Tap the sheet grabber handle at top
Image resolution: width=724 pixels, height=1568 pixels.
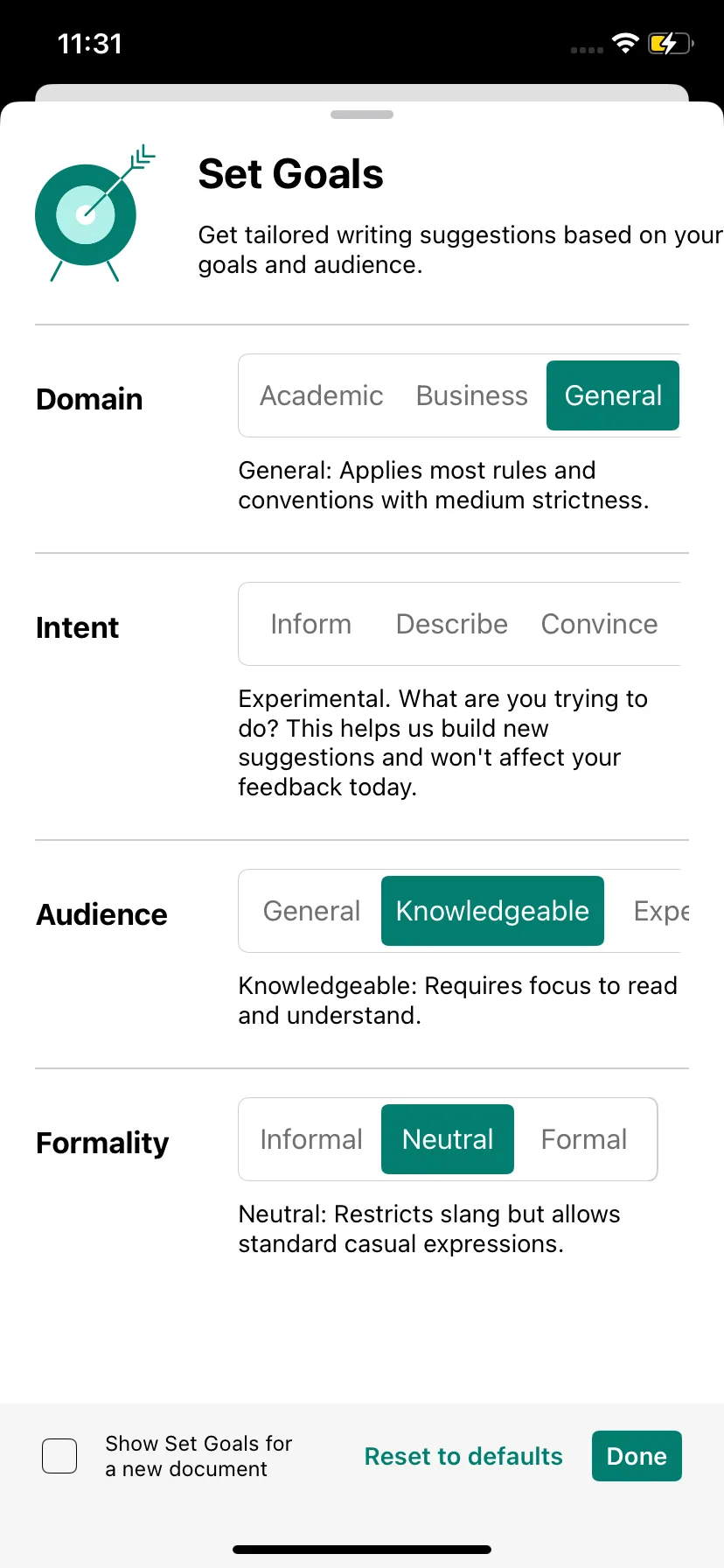(x=362, y=115)
